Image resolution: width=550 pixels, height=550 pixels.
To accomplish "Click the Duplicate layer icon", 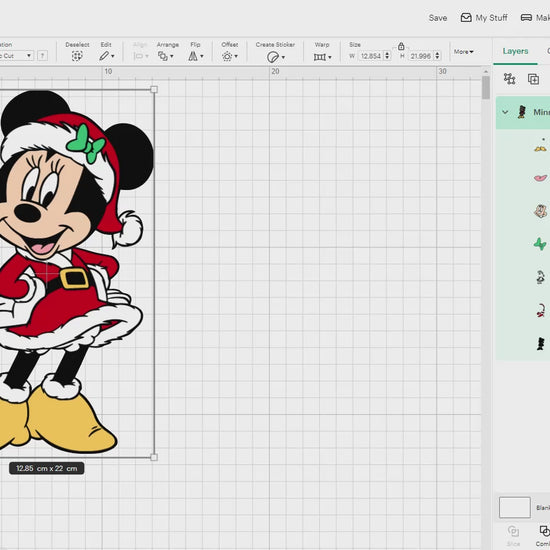I will [x=533, y=79].
